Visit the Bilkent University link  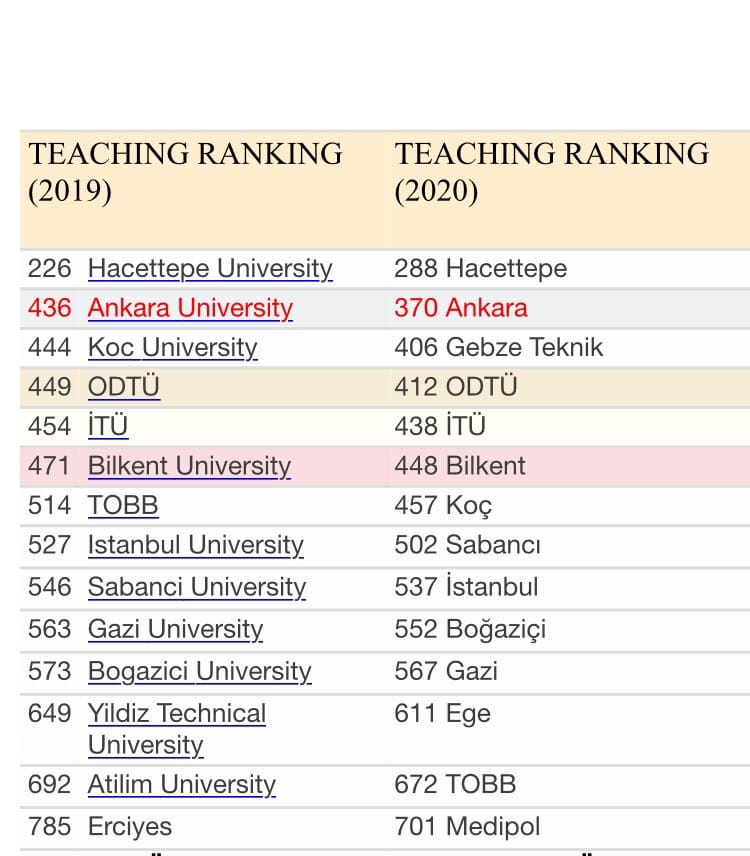click(189, 466)
